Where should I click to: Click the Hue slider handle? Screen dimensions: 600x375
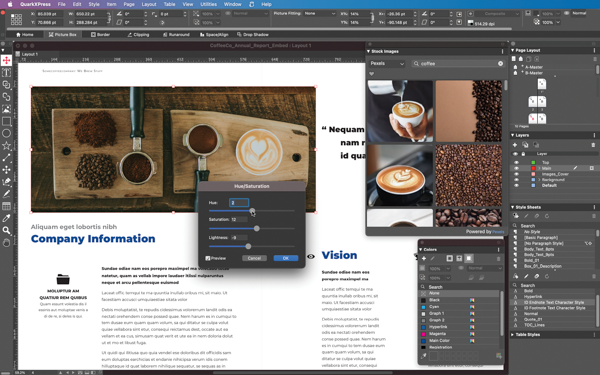252,210
